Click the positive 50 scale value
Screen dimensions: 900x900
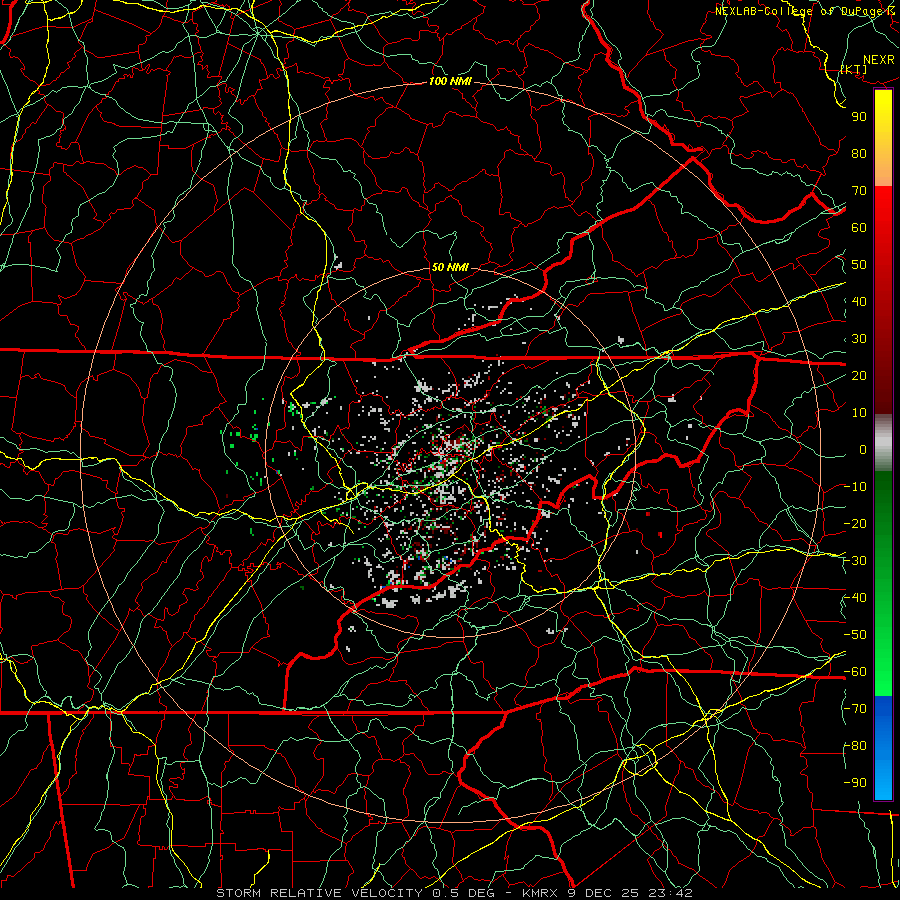[859, 265]
